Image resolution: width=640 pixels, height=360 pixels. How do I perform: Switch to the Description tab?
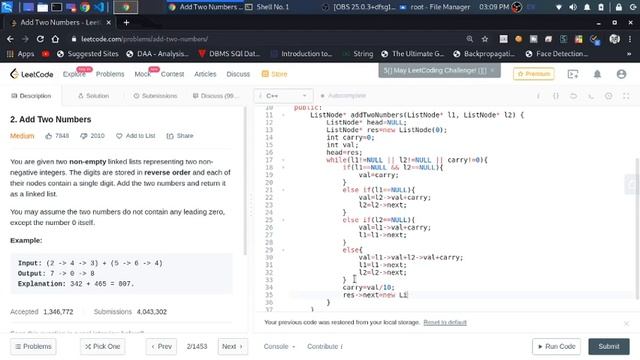[x=31, y=96]
